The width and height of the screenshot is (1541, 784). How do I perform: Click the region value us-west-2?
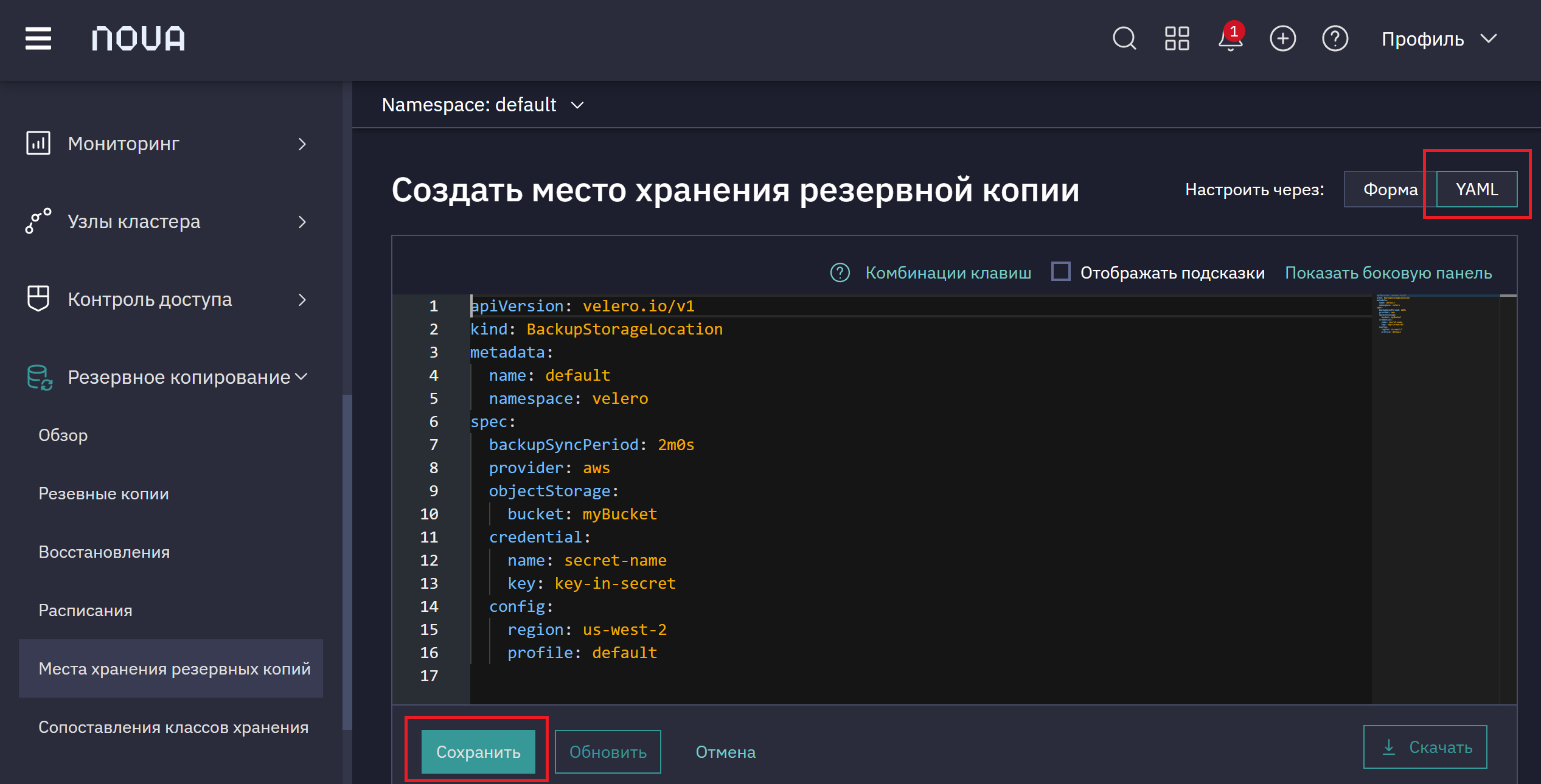624,630
